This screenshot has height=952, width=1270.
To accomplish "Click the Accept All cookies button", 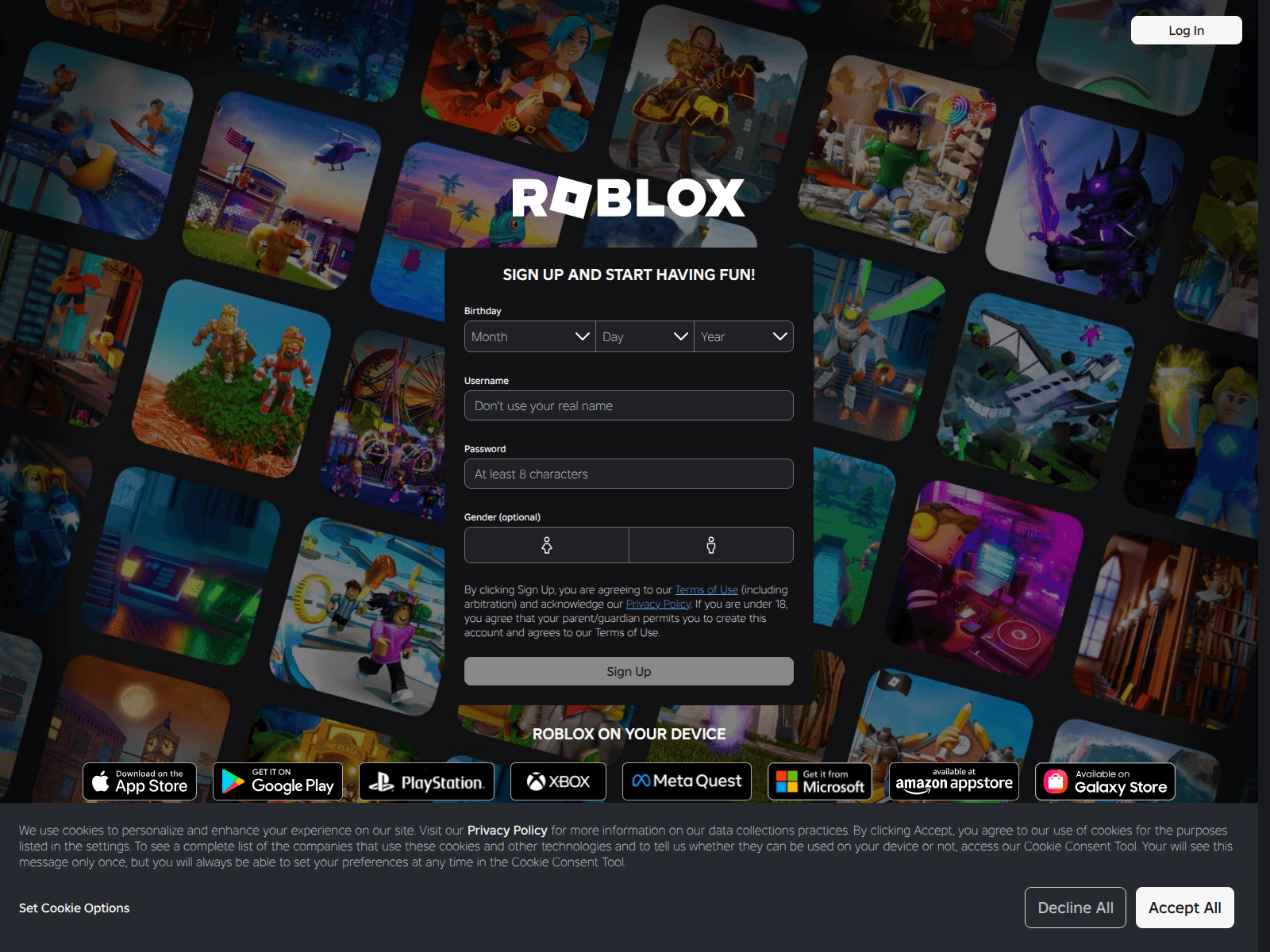I will (1184, 908).
